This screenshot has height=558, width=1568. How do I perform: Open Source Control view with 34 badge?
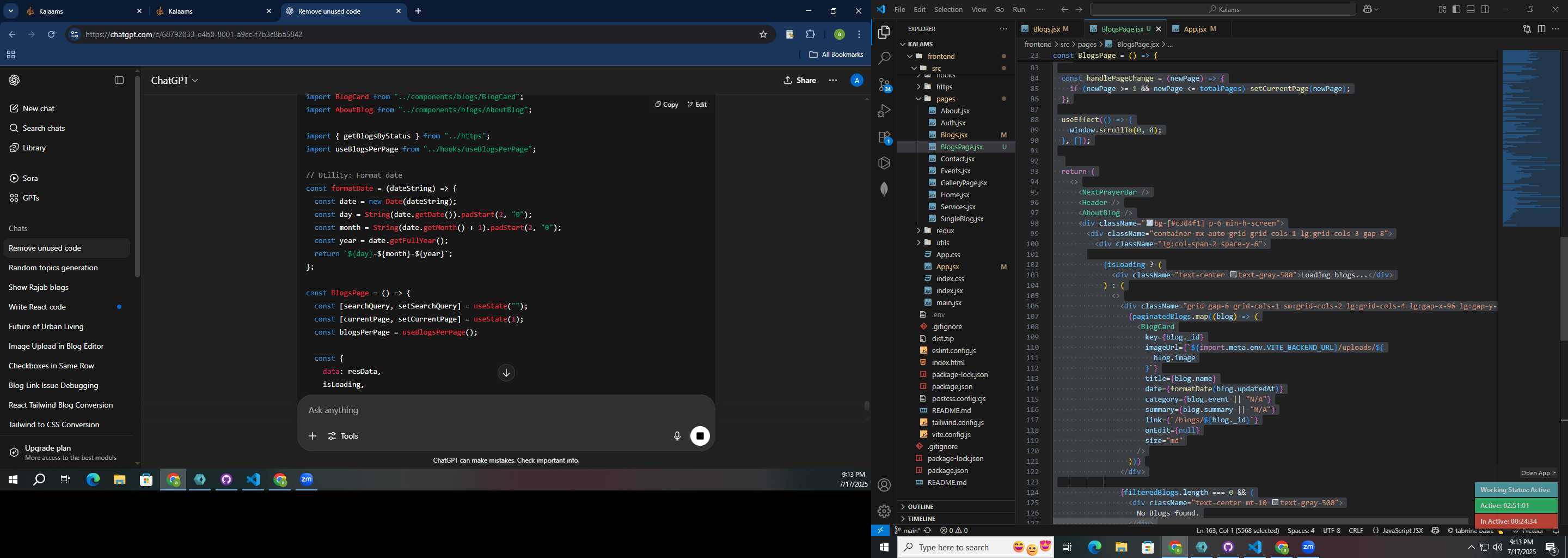pyautogui.click(x=884, y=84)
